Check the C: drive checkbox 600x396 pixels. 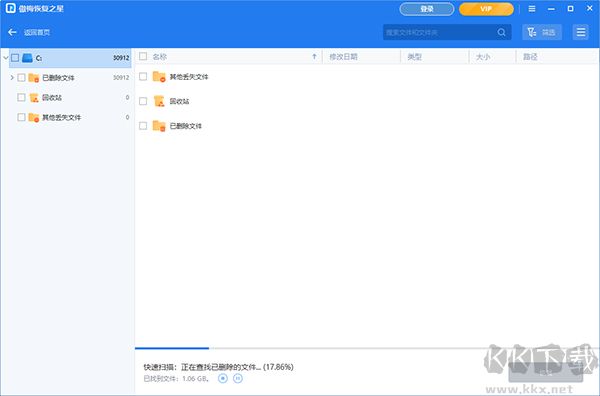(x=15, y=58)
